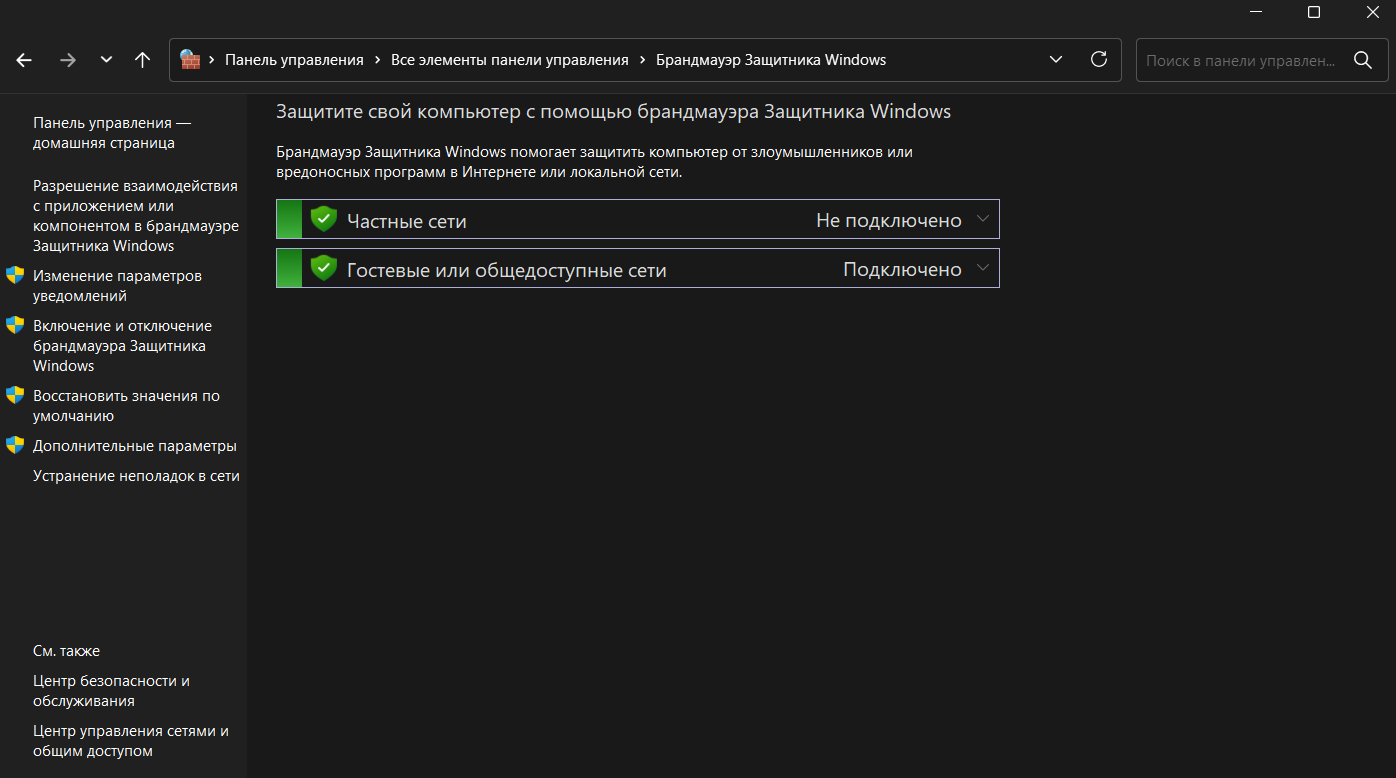Expand chevron after Все элементы панели управления
Viewport: 1396px width, 778px height.
tap(643, 60)
